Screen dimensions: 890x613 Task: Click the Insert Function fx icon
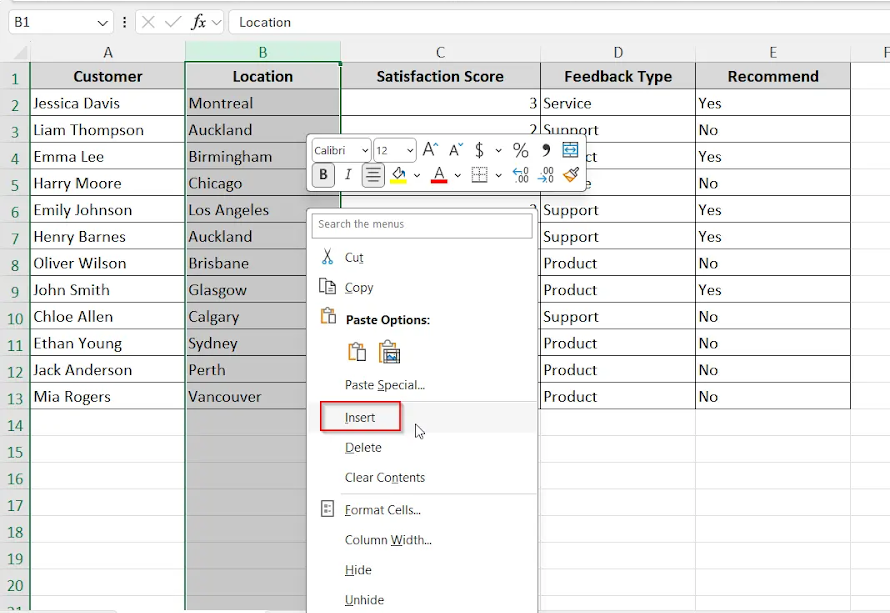pyautogui.click(x=198, y=22)
